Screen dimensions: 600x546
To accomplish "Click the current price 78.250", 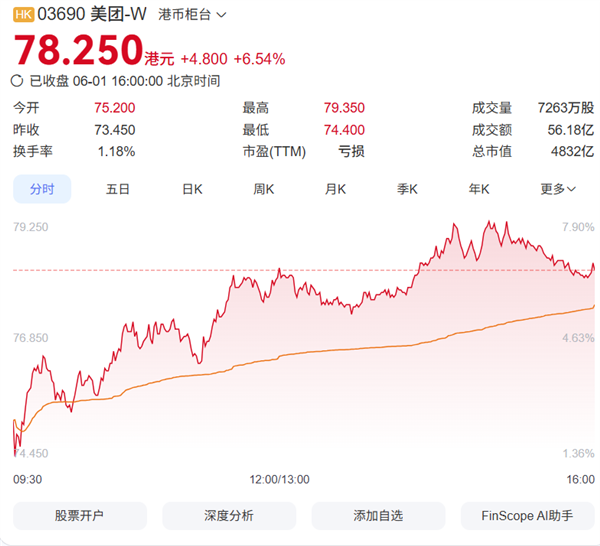I will pyautogui.click(x=78, y=50).
